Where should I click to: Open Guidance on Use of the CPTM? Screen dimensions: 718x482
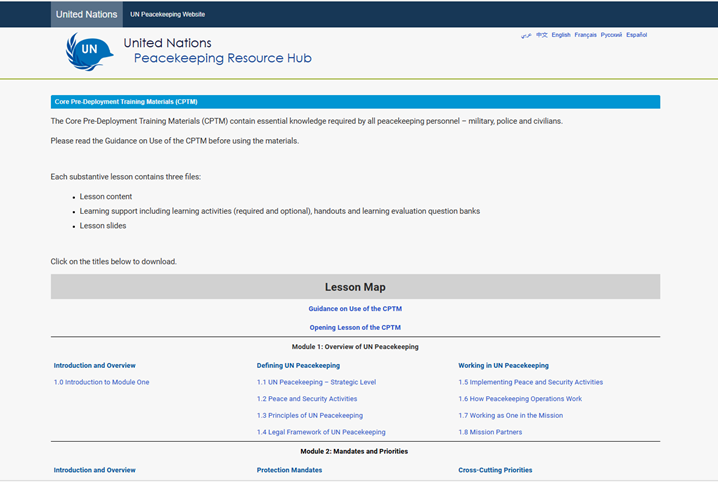click(355, 309)
